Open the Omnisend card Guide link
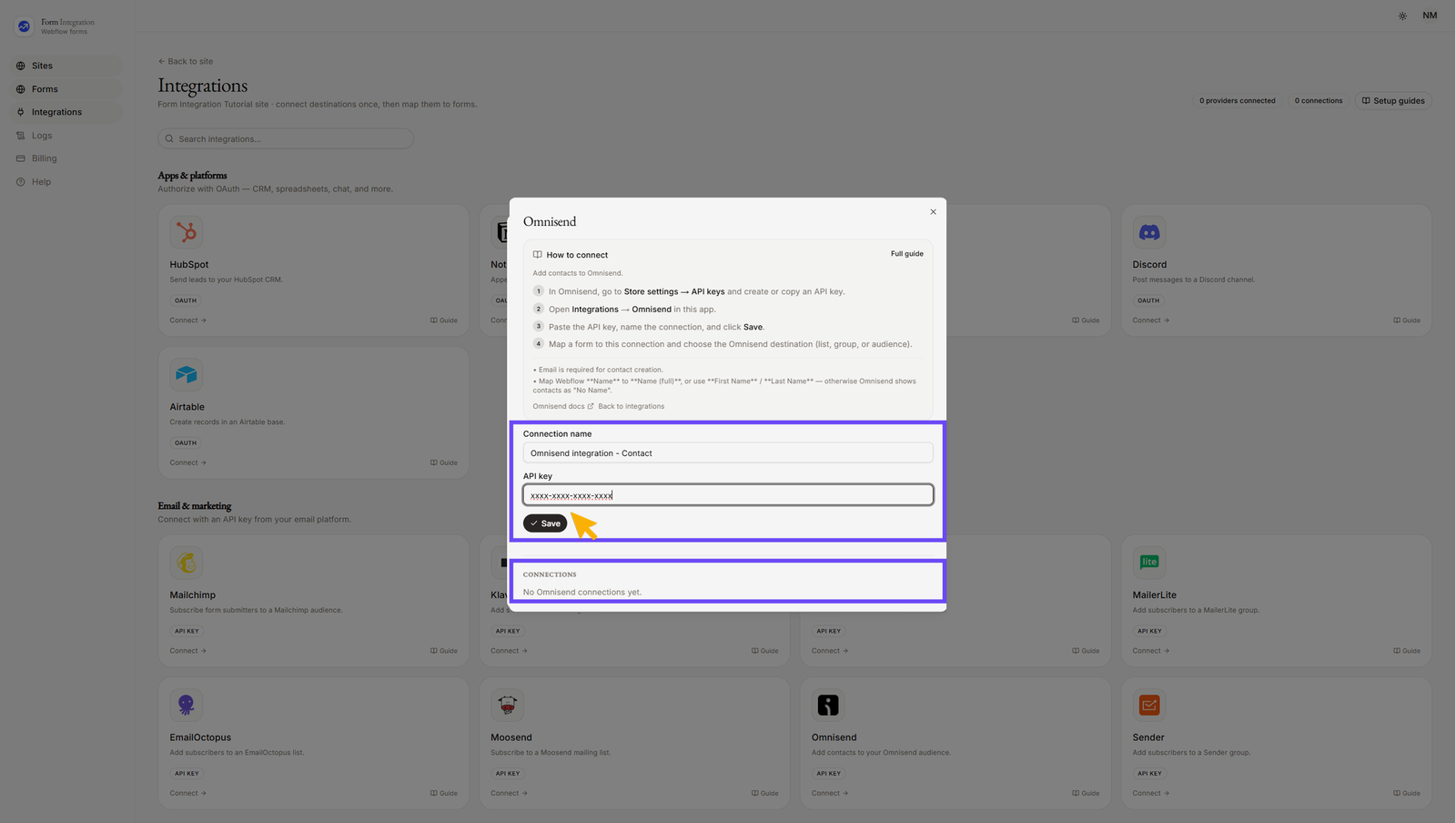1456x823 pixels. tap(1086, 793)
